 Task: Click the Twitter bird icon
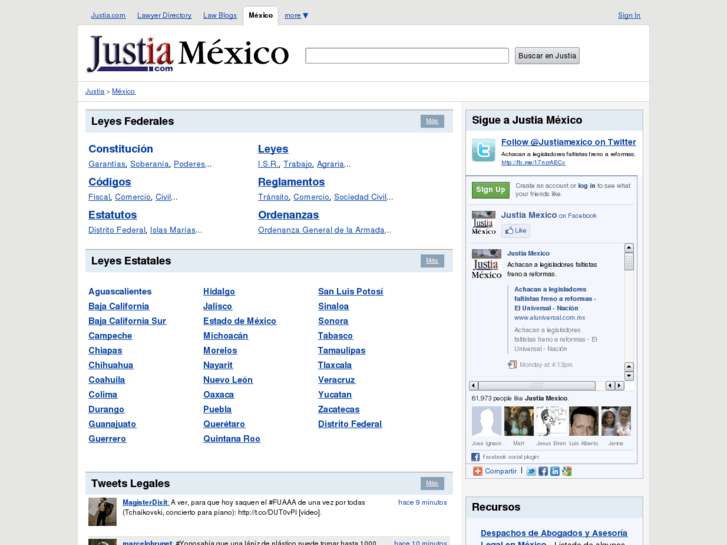pyautogui.click(x=483, y=150)
